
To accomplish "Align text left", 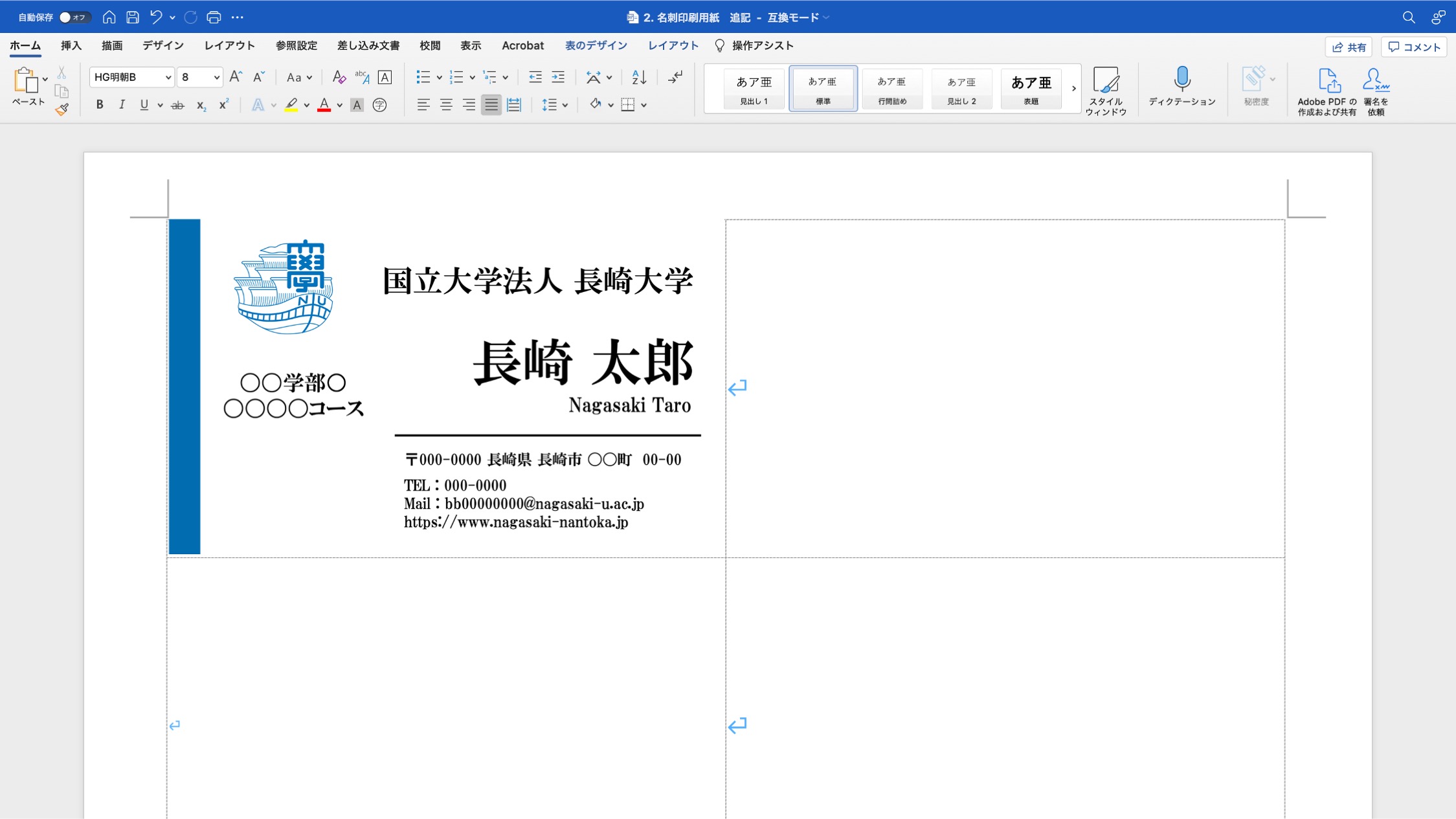I will point(423,105).
